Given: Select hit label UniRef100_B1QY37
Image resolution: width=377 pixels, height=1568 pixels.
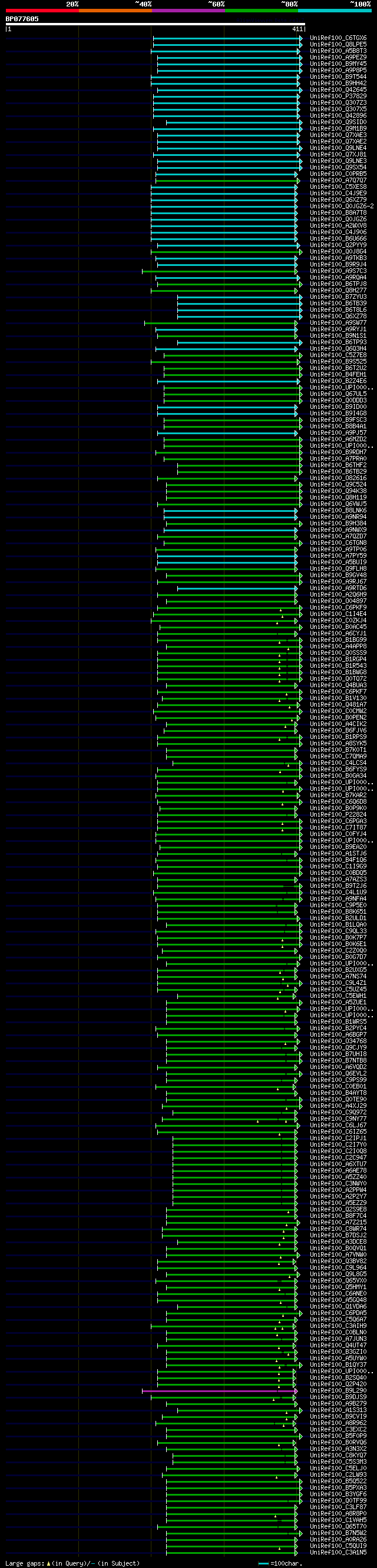Looking at the screenshot, I should 338,1364.
